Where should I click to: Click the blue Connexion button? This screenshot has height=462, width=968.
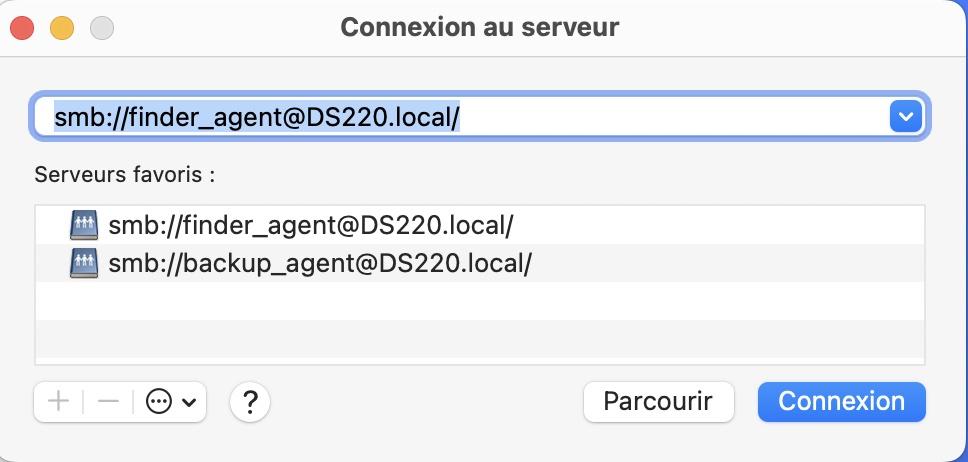(842, 402)
